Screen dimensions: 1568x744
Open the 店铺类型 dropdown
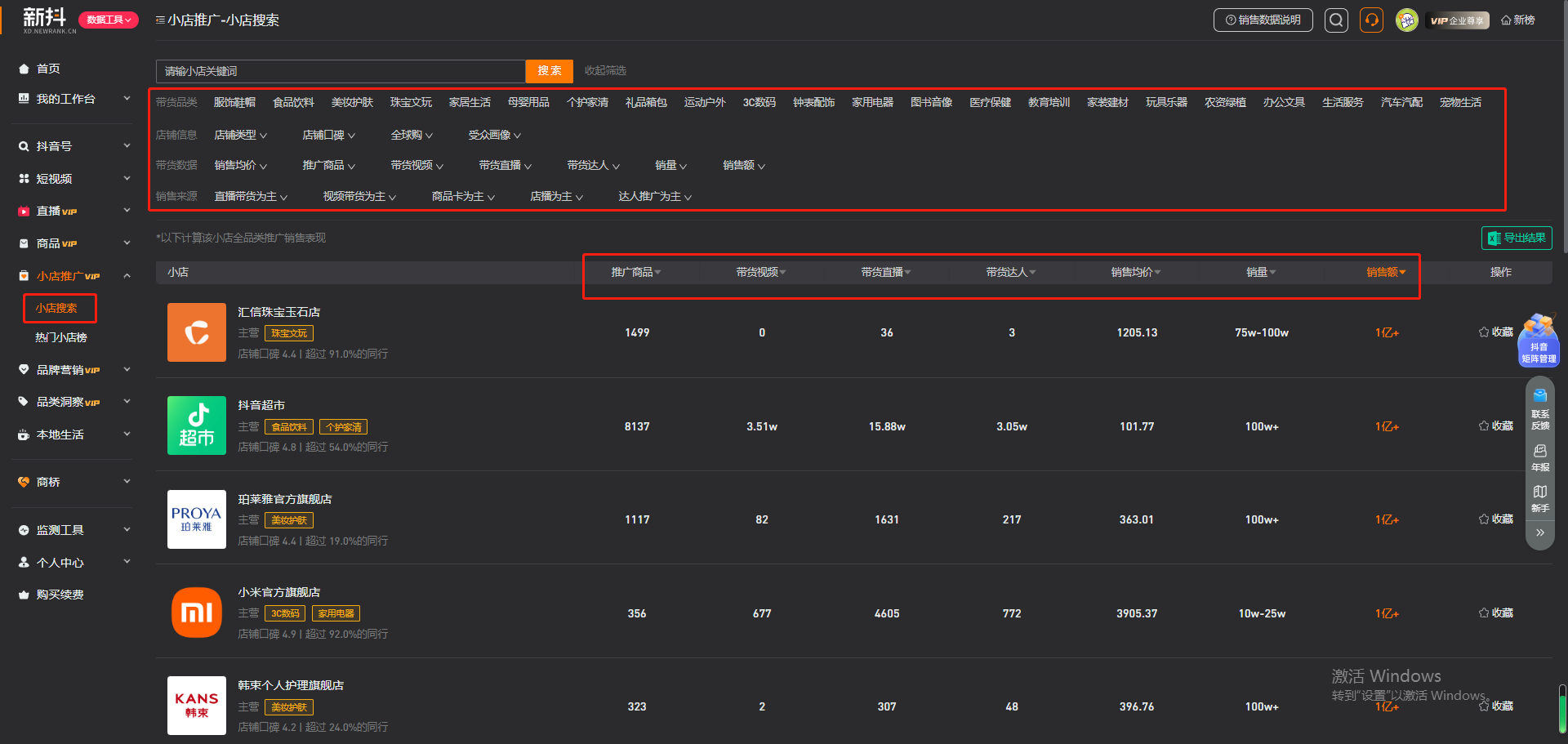tap(241, 135)
